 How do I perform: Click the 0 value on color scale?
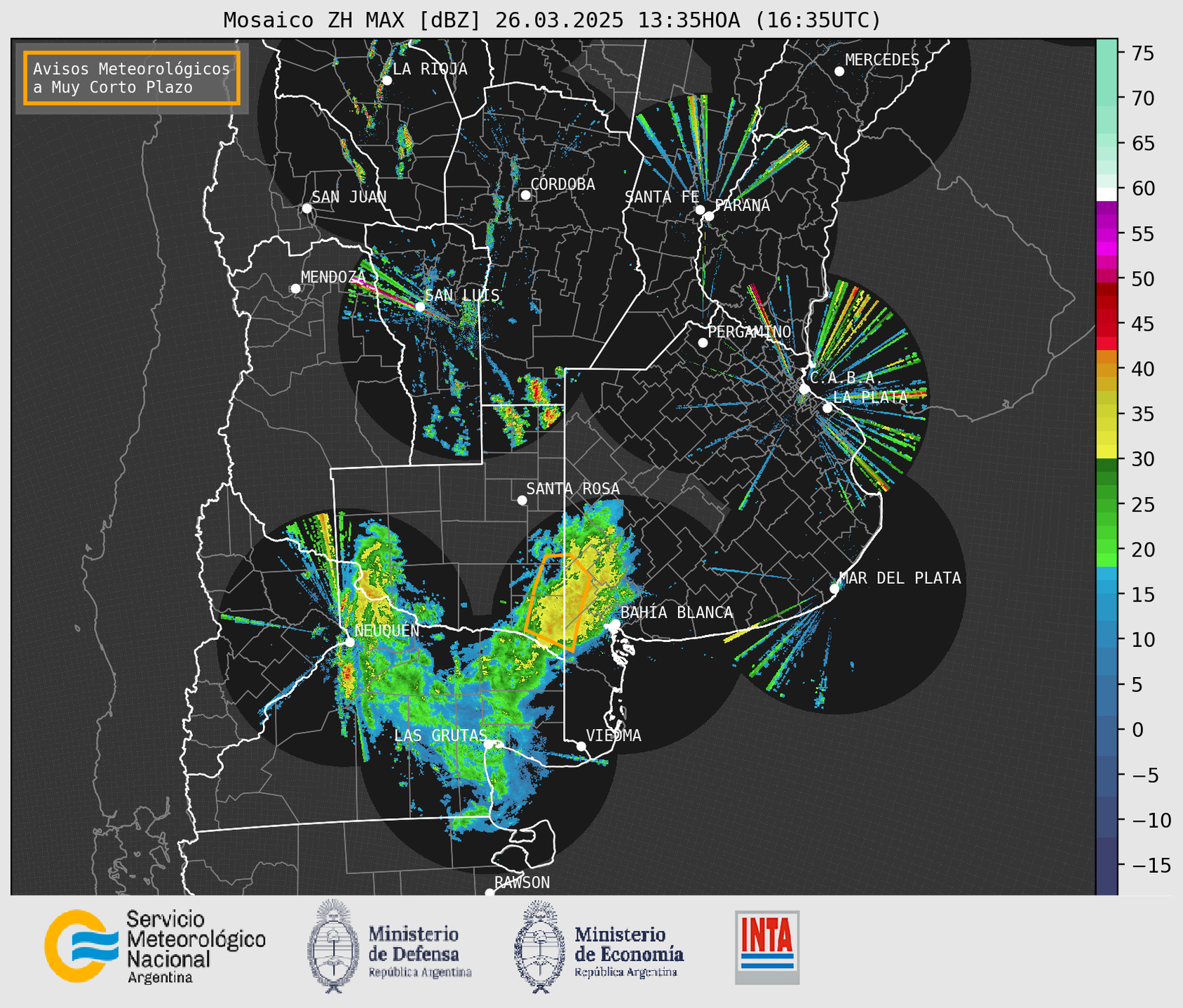(1137, 730)
